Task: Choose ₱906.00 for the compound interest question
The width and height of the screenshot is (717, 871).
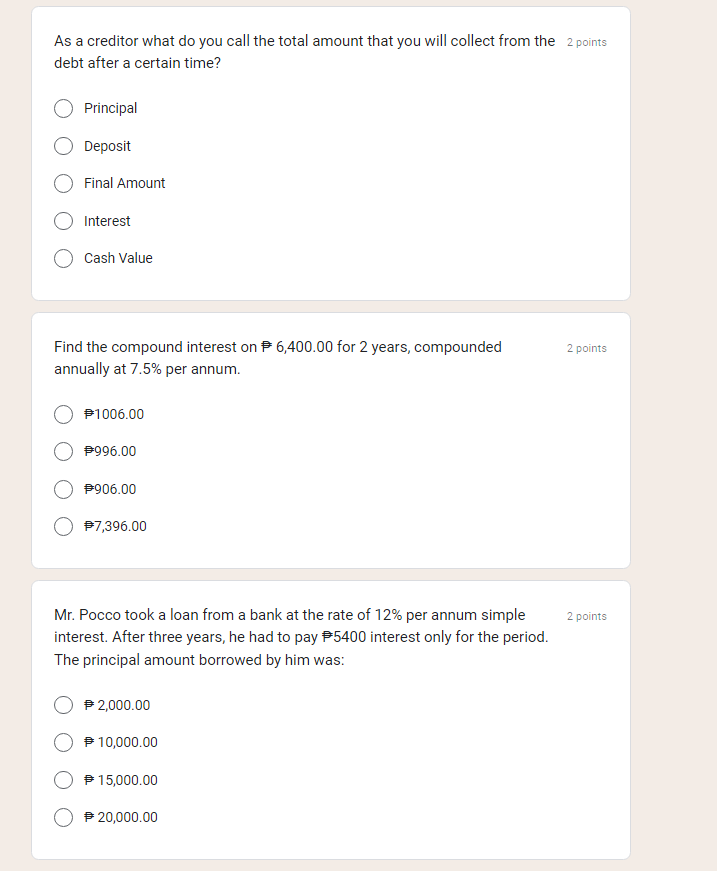Action: coord(63,489)
